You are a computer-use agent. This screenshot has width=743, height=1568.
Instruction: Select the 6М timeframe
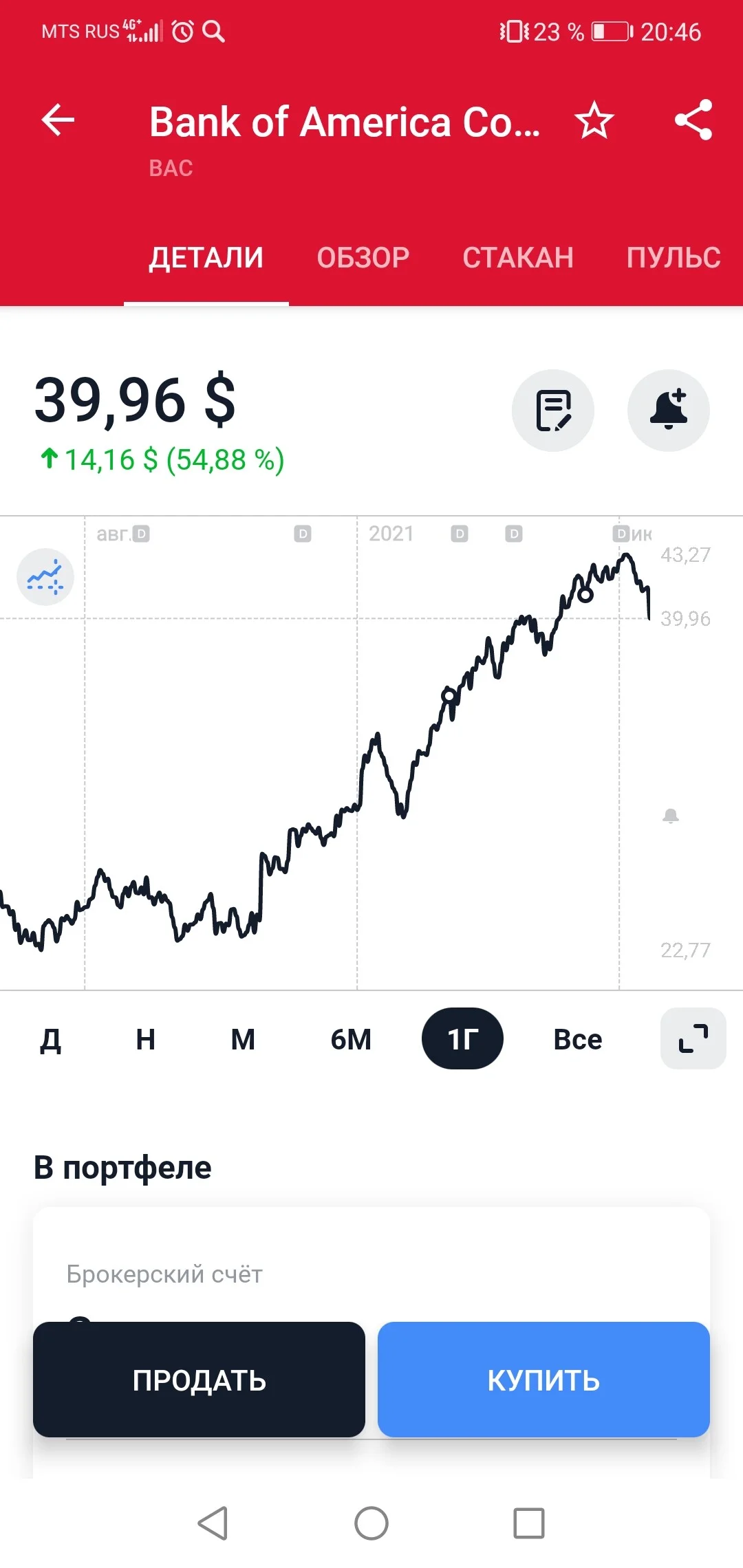(351, 1039)
